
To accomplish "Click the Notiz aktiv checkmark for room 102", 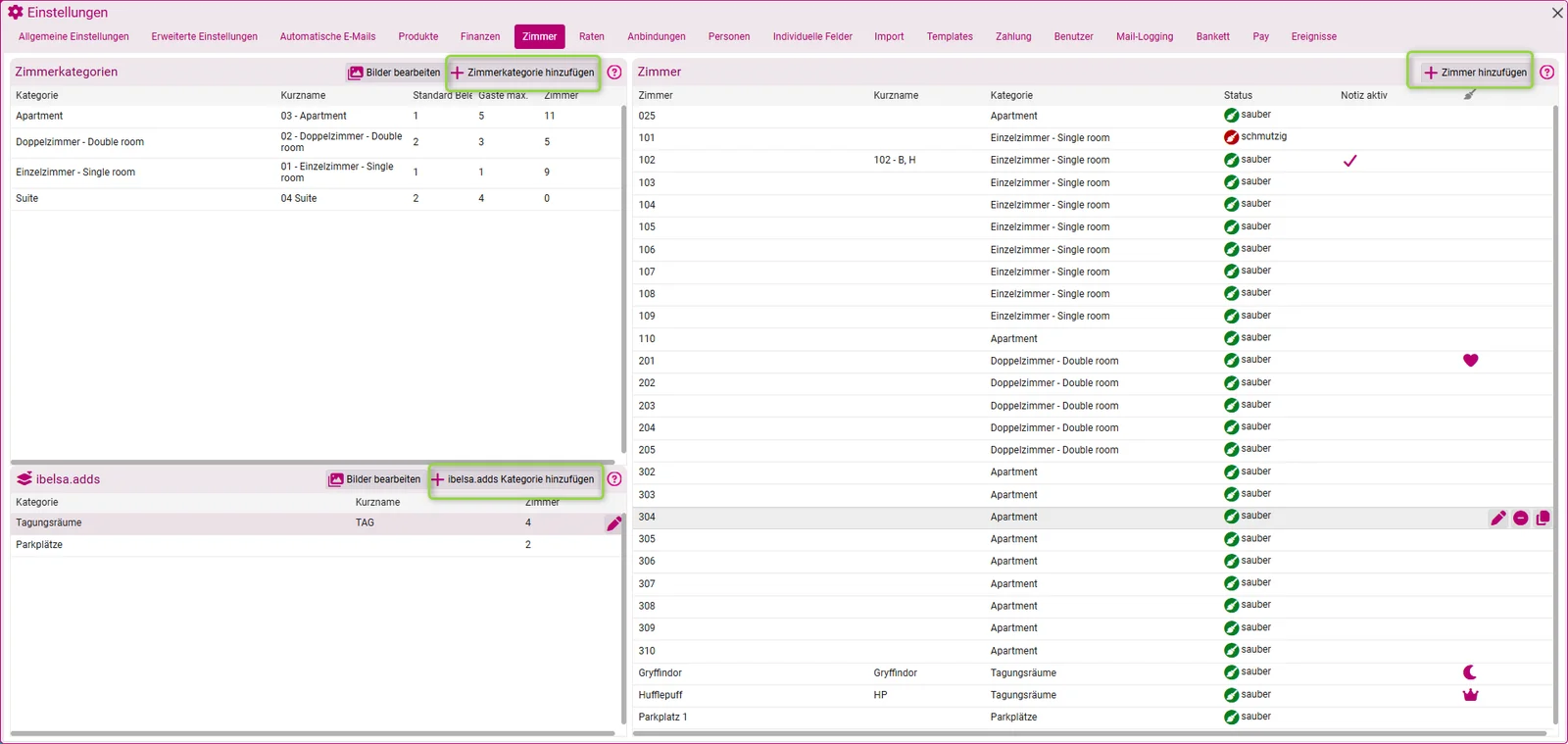I will [1349, 161].
